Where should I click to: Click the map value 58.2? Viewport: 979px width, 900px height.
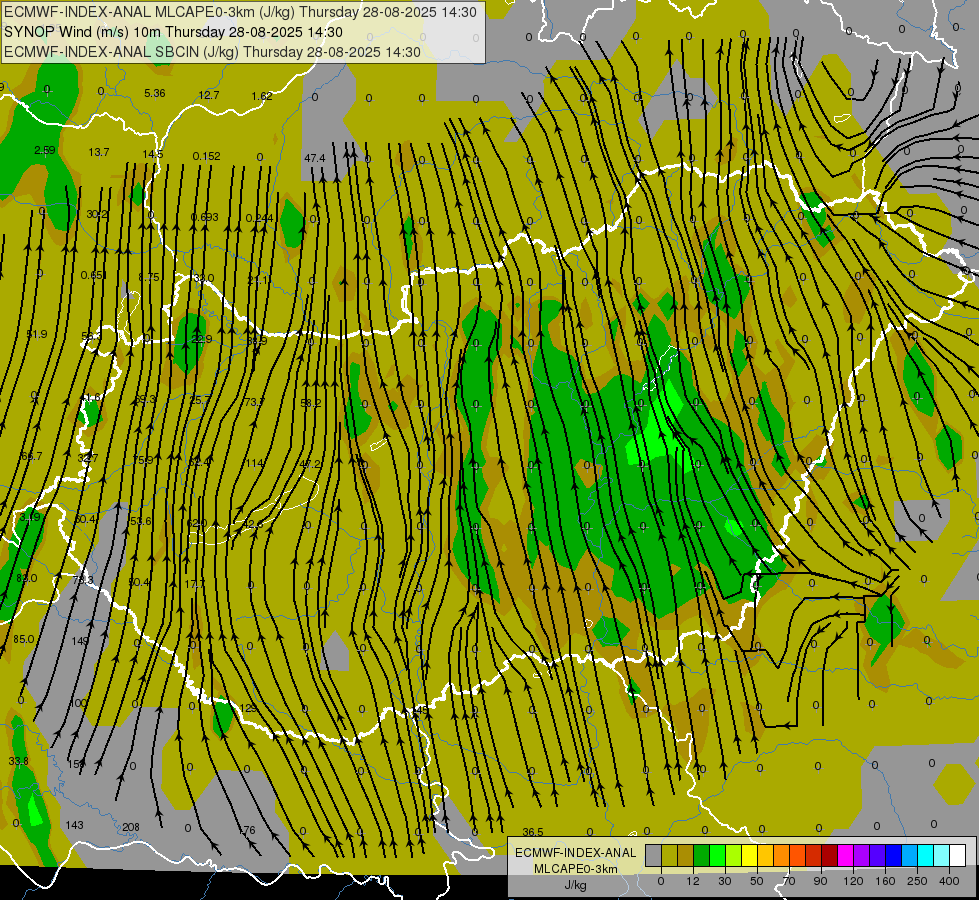310,403
